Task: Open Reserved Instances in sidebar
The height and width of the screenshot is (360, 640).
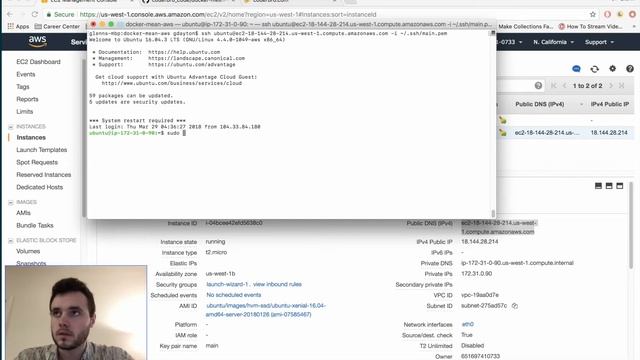Action: [44, 175]
